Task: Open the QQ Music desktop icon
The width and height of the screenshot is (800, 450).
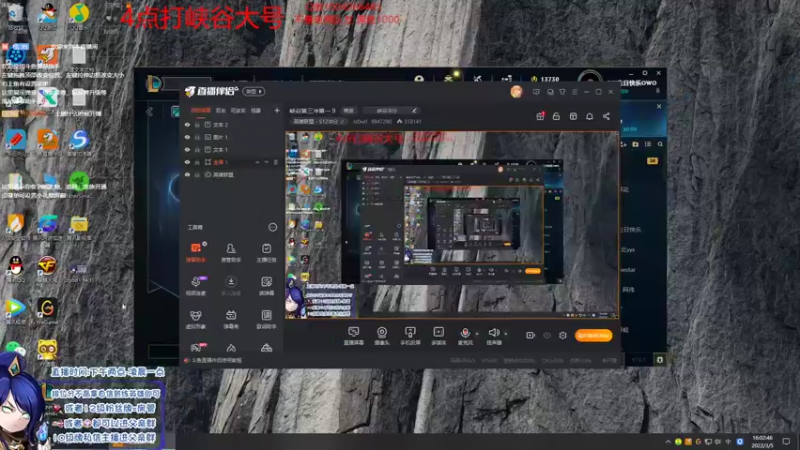Action: (79, 14)
